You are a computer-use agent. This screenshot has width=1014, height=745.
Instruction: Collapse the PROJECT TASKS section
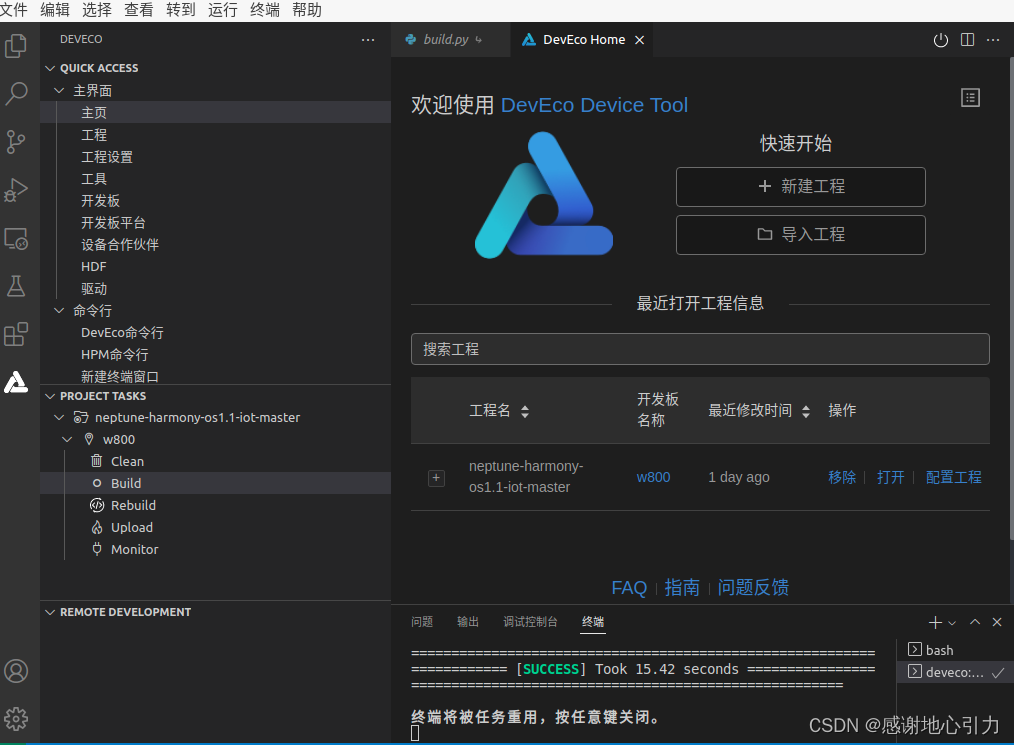pyautogui.click(x=50, y=396)
